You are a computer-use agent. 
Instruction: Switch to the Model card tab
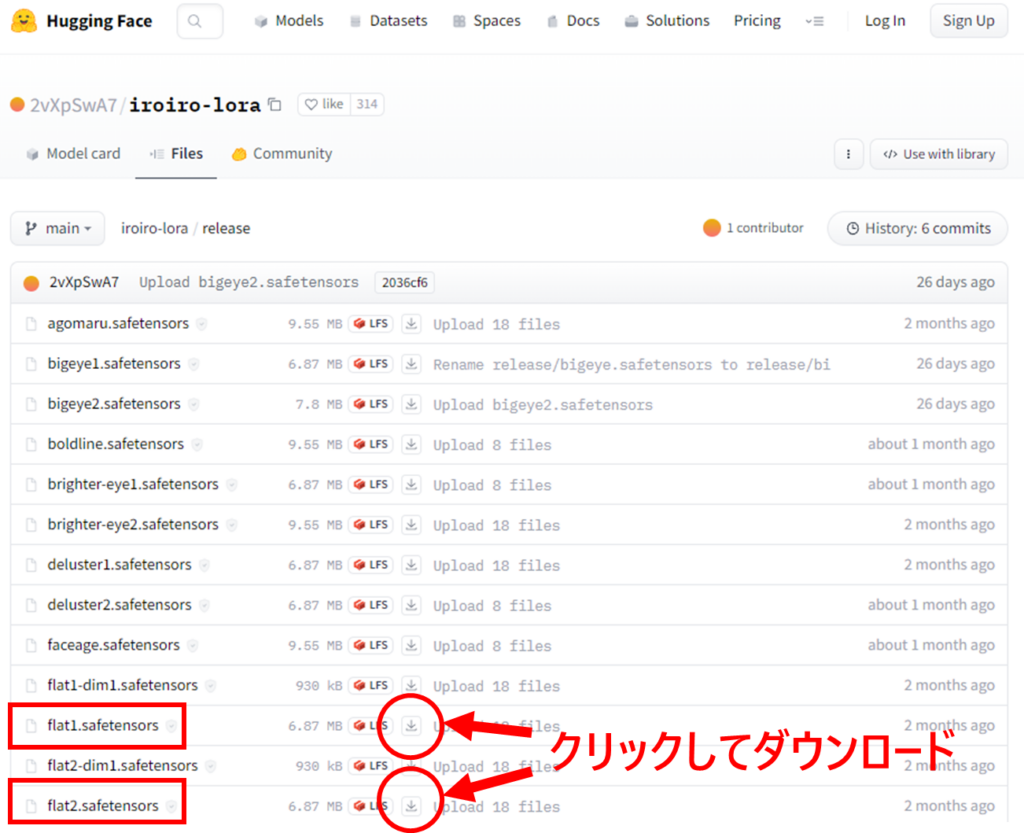(72, 154)
